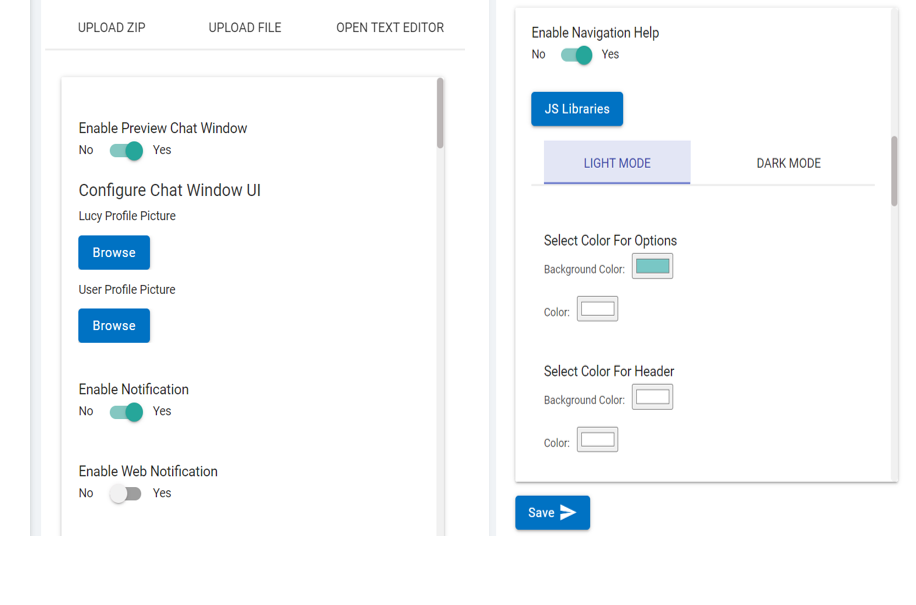Screen dimensions: 916x605
Task: Click the send arrow icon on Save
Action: [568, 513]
